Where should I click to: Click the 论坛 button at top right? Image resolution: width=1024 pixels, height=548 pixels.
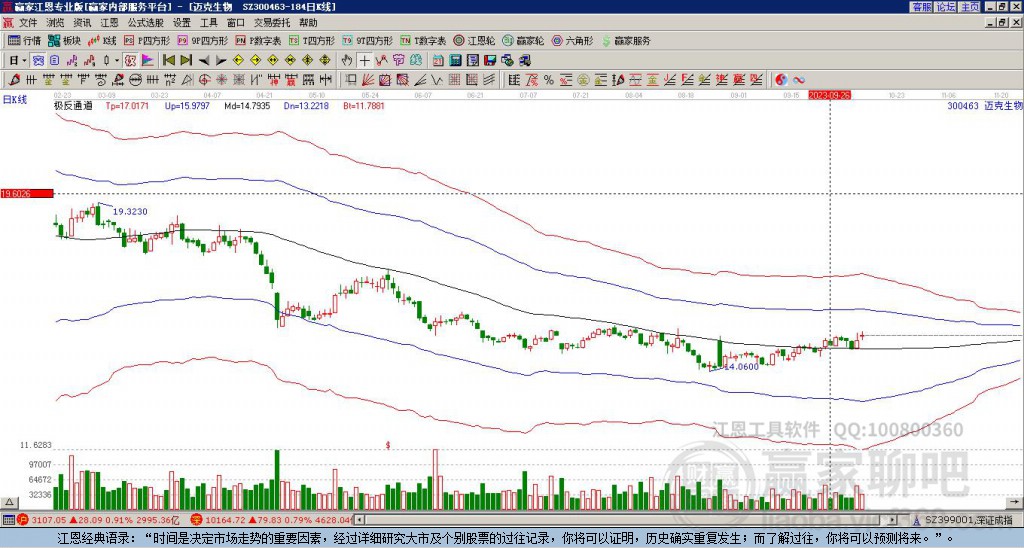click(x=945, y=7)
